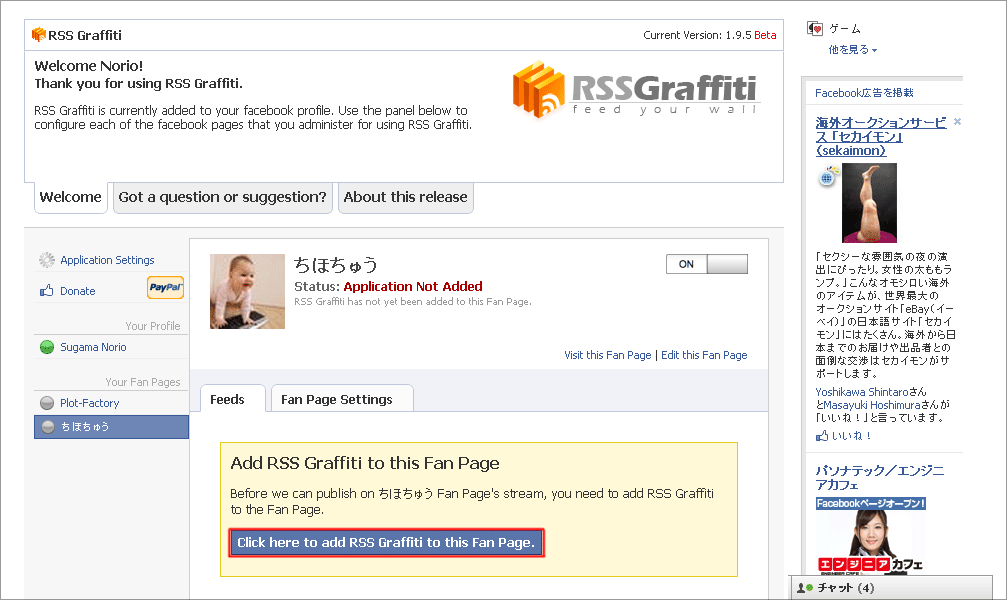Click the いいね thumbs-up icon

[x=822, y=436]
